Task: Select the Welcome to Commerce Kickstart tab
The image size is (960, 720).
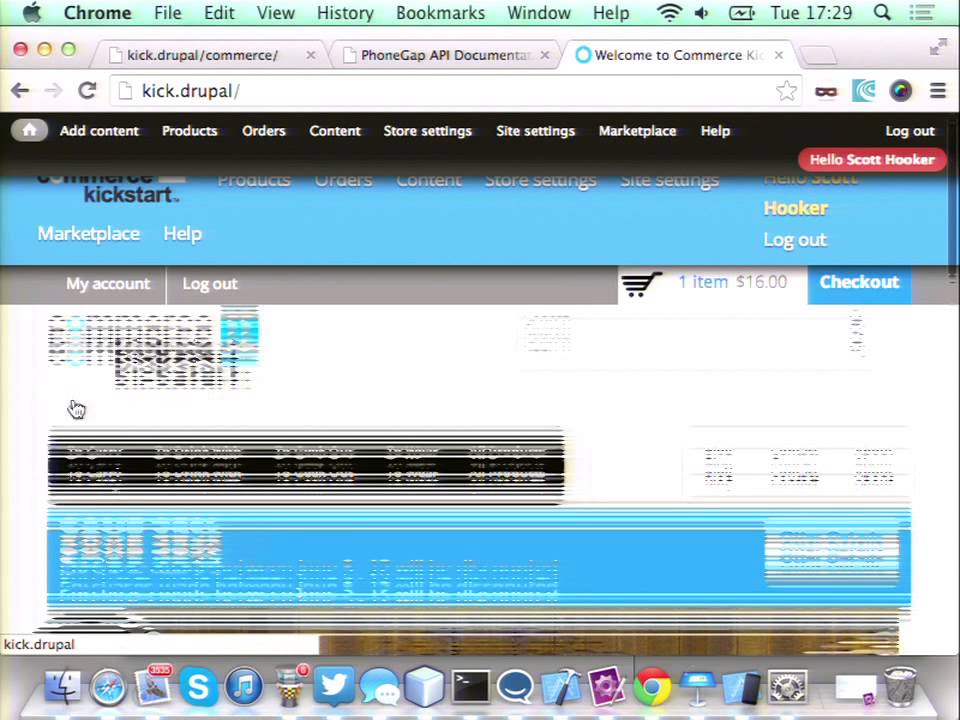Action: [678, 55]
